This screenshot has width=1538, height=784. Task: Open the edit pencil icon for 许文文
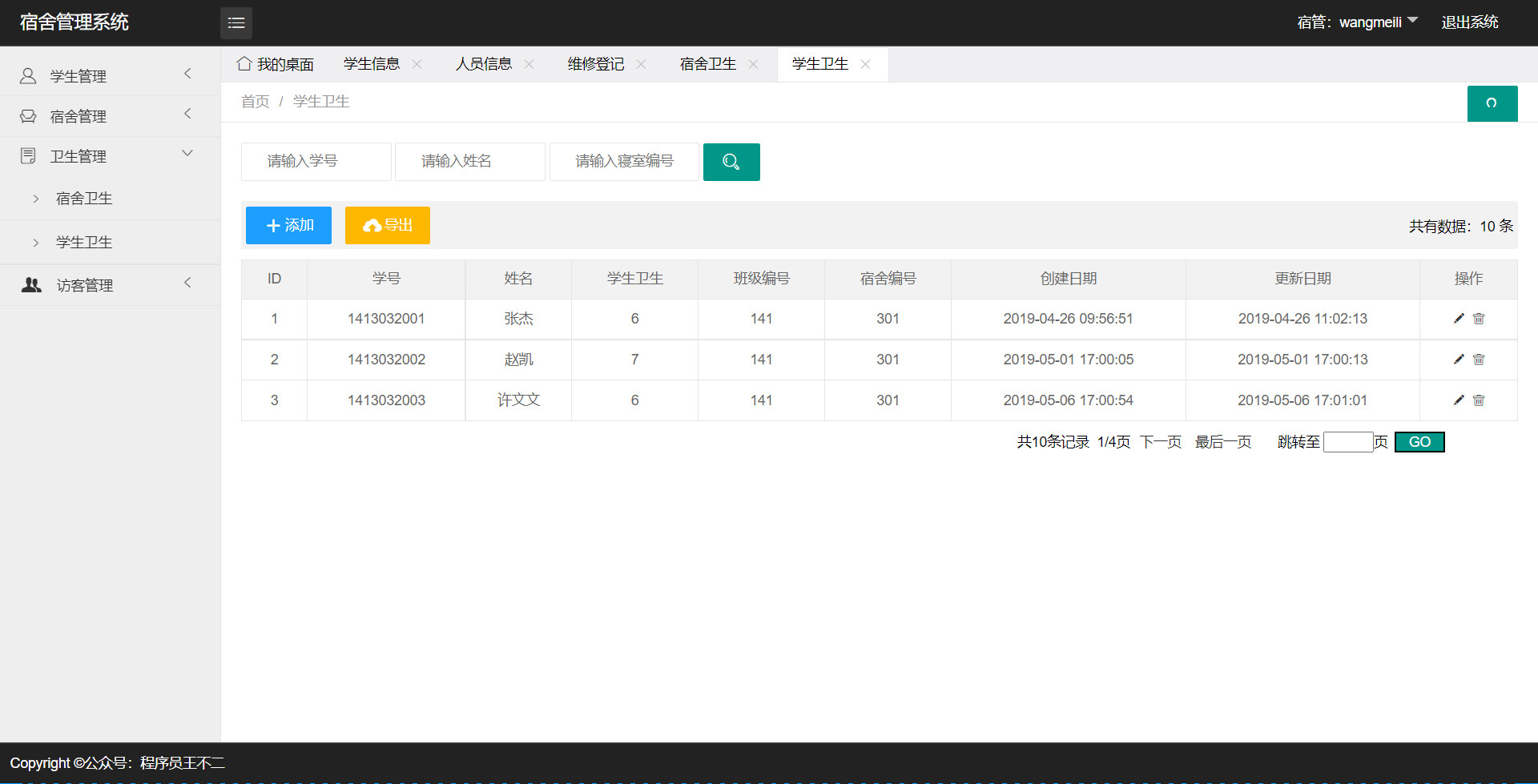pos(1459,400)
